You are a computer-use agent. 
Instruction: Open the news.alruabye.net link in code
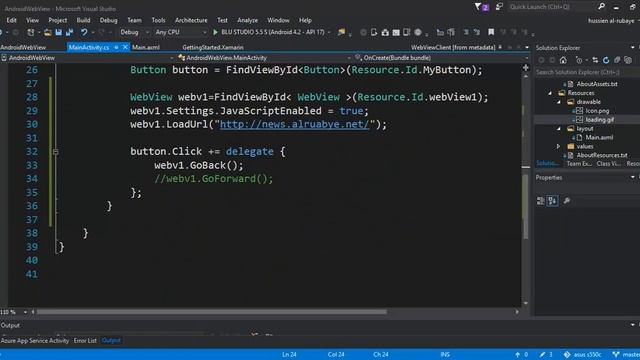(x=294, y=124)
